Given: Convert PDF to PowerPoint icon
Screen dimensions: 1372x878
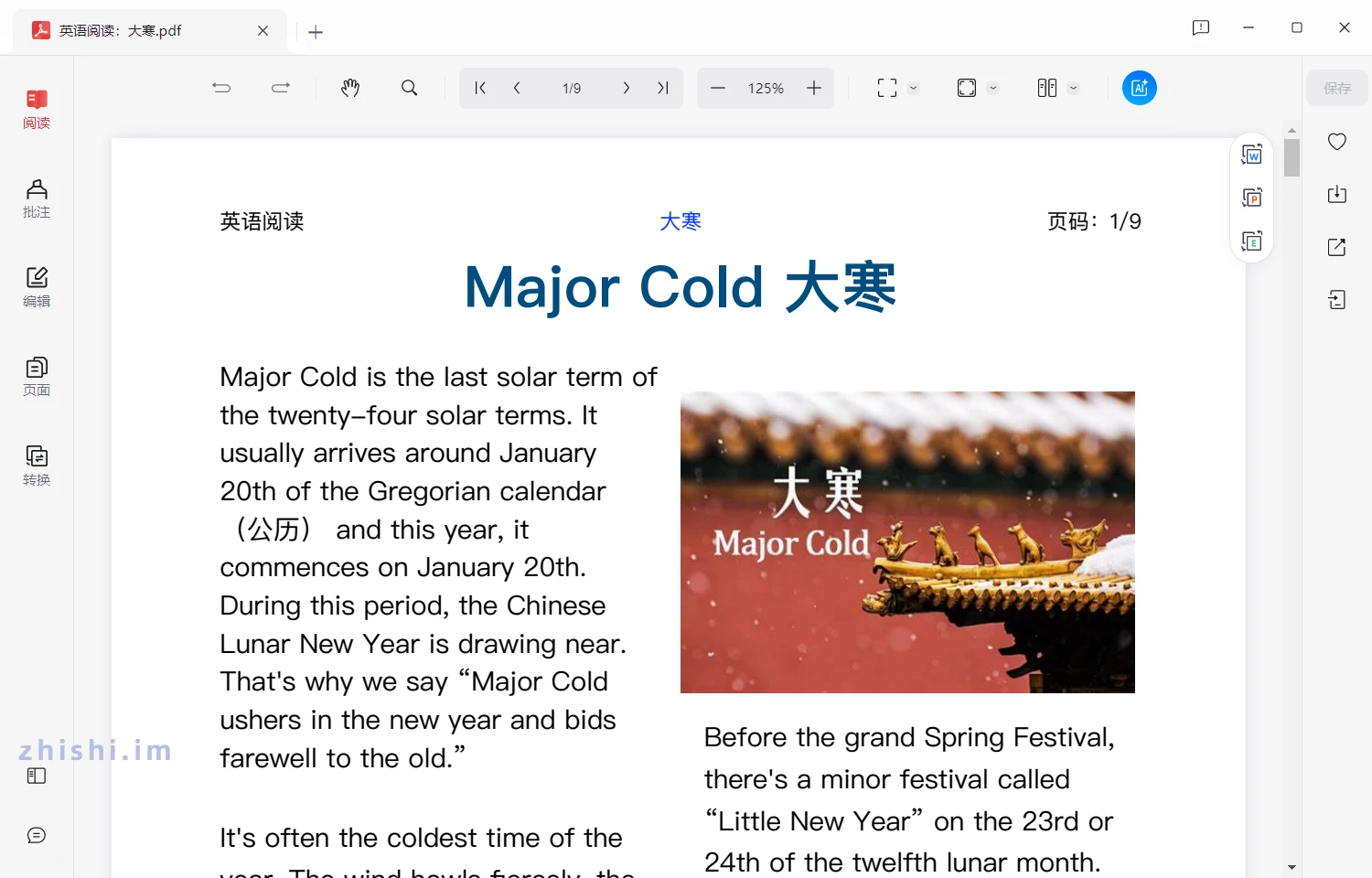Looking at the screenshot, I should coord(1252,198).
